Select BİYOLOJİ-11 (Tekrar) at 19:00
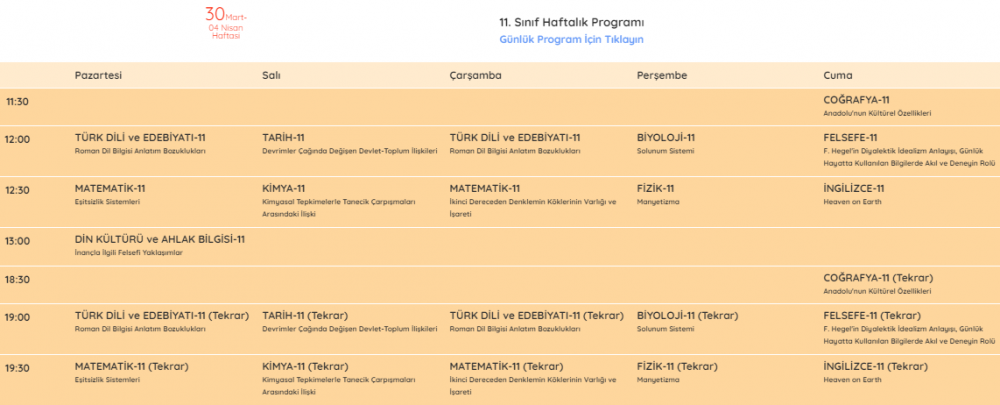Screen dimensions: 1000x405 tap(688, 315)
